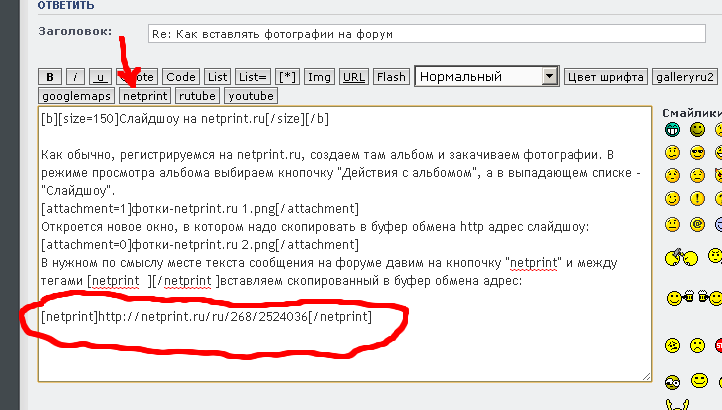Apply underline with the u button
This screenshot has width=722, height=410.
click(x=100, y=77)
